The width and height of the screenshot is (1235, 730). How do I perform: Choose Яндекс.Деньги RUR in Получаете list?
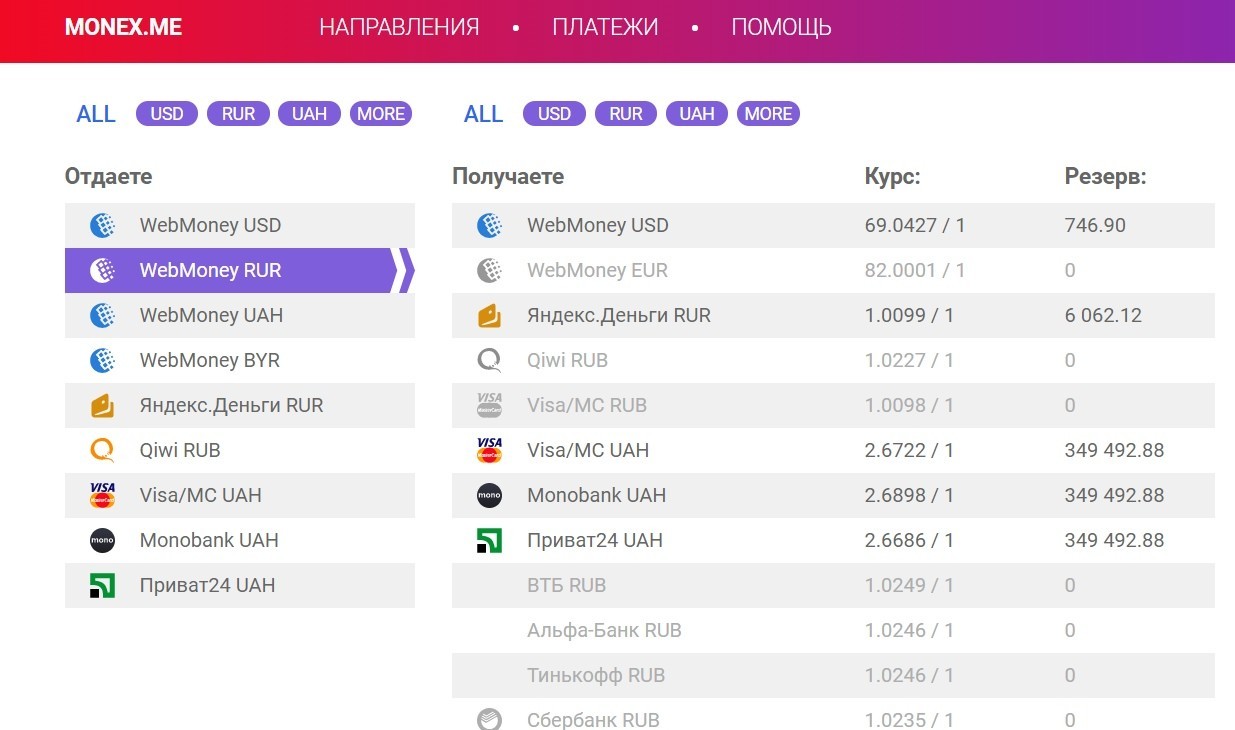833,315
